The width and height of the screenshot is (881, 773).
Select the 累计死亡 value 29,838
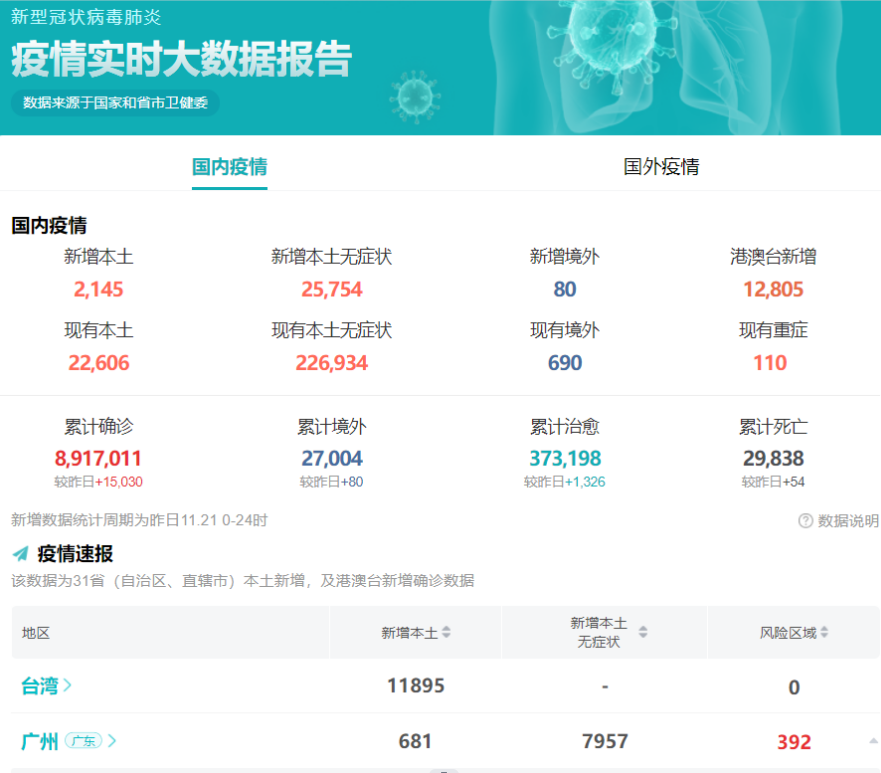click(773, 458)
